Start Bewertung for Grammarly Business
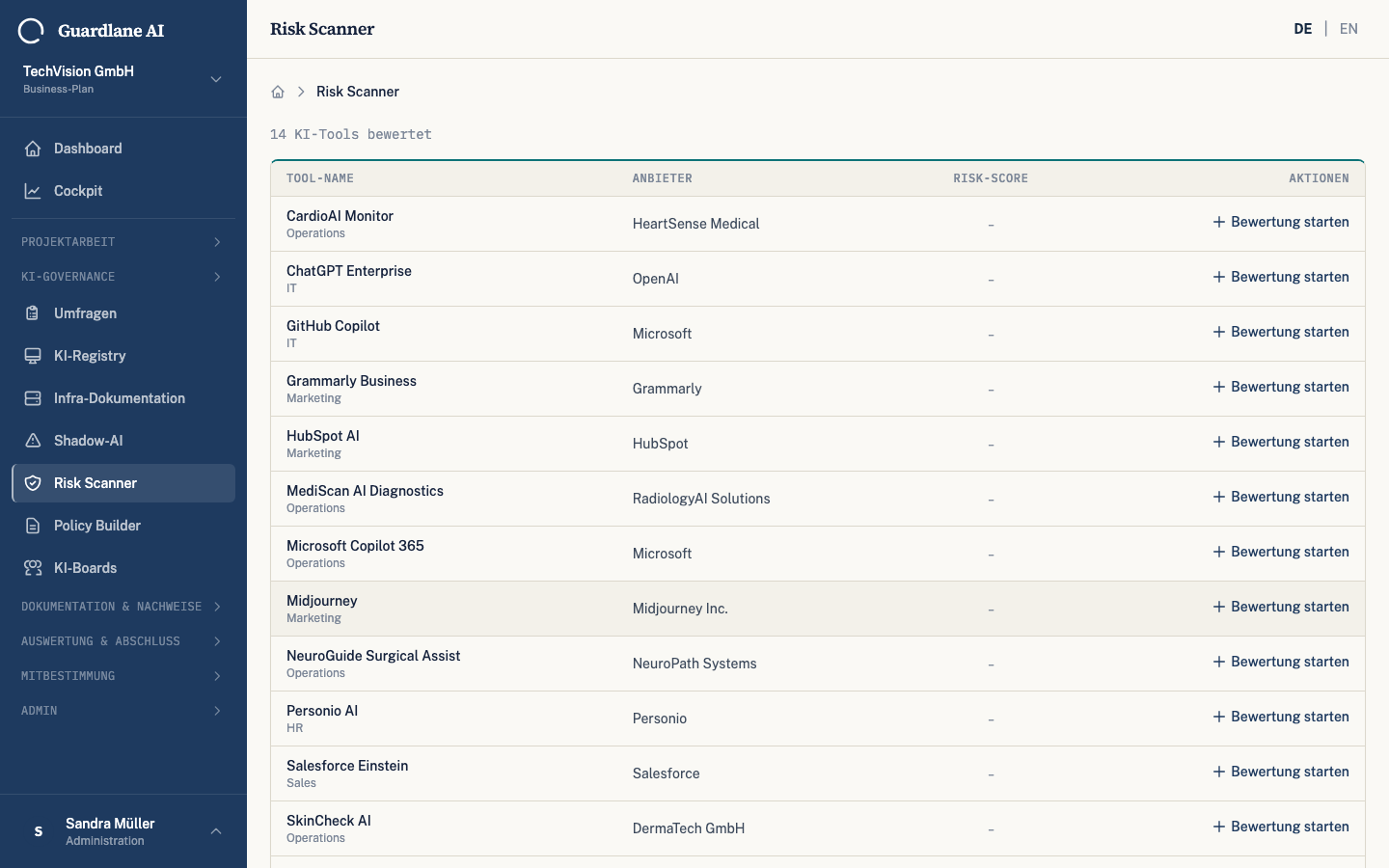Image resolution: width=1389 pixels, height=868 pixels. pyautogui.click(x=1281, y=387)
